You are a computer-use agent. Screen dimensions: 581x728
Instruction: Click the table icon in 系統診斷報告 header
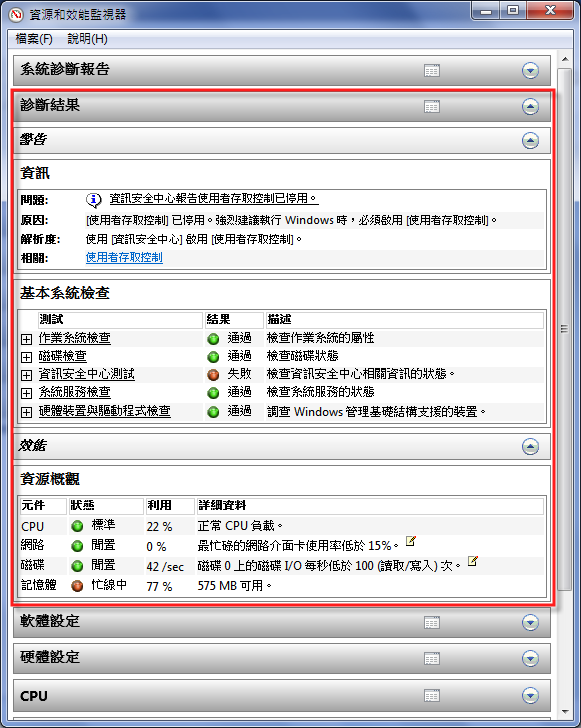point(431,71)
